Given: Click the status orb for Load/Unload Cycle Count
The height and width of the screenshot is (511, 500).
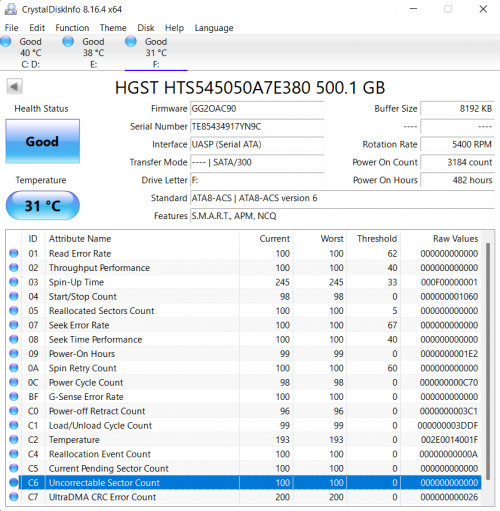Looking at the screenshot, I should [14, 425].
